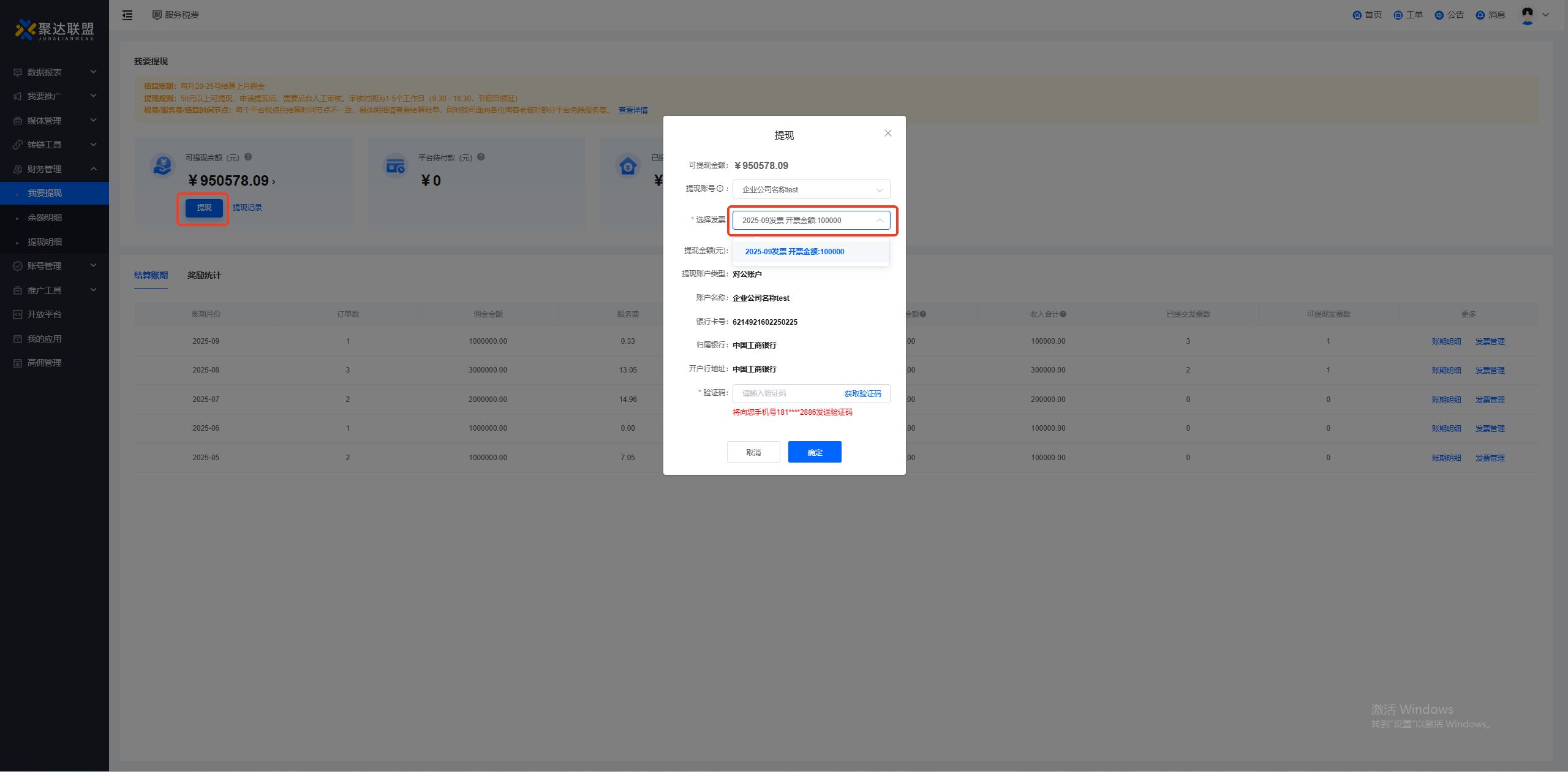Close the 提现 dialog with X icon
Image resolution: width=1568 pixels, height=772 pixels.
tap(888, 134)
